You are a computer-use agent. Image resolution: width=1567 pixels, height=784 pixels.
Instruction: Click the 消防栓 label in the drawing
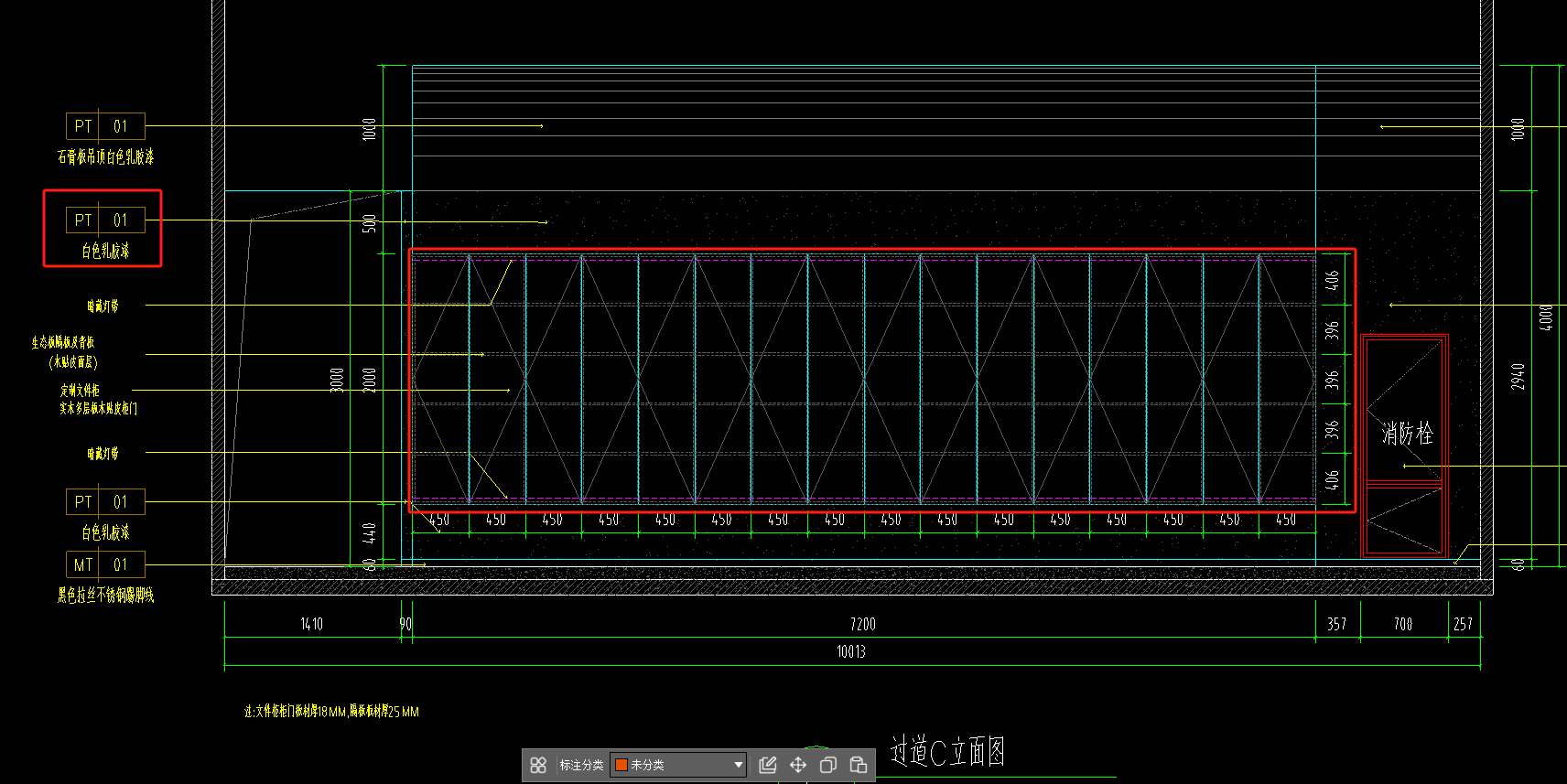(x=1407, y=434)
